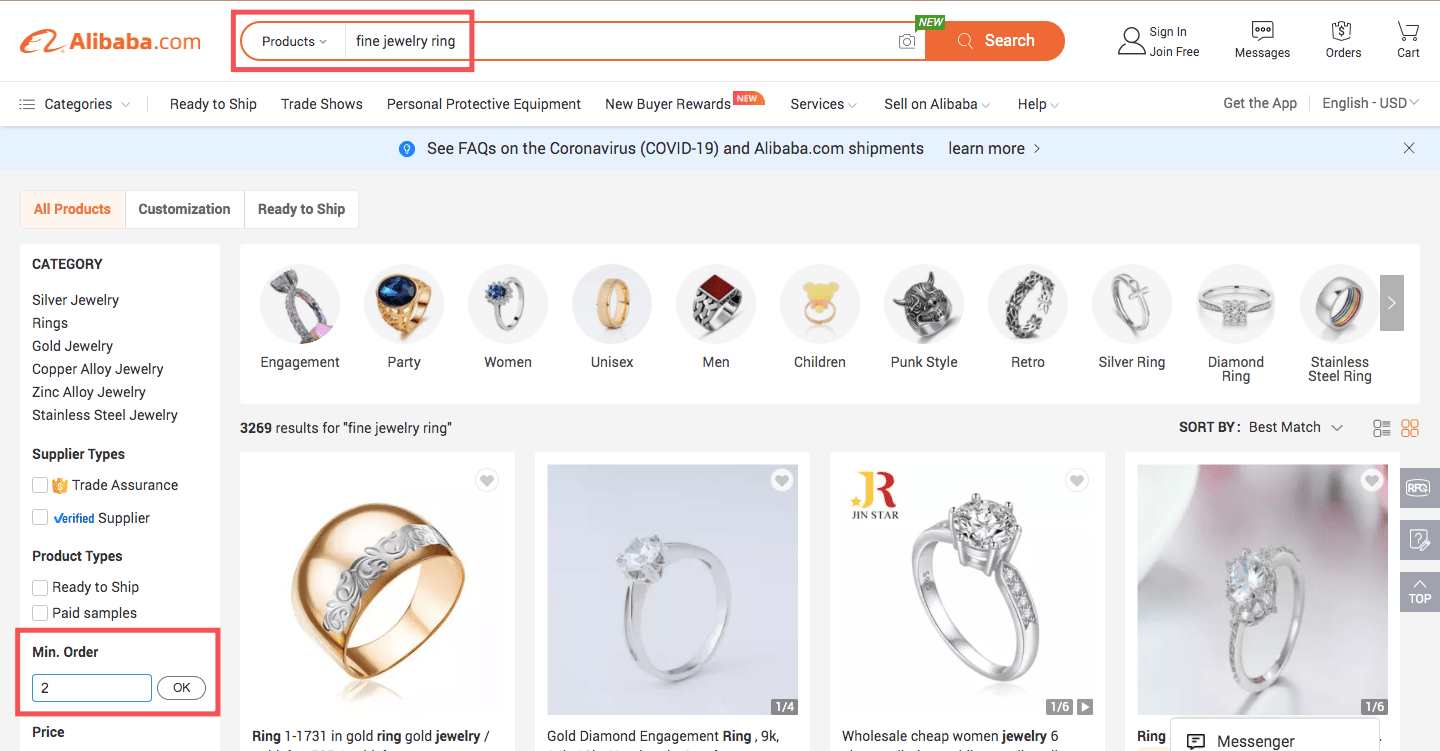Viewport: 1440px width, 751px height.
Task: Switch to list view for results
Action: point(1381,427)
